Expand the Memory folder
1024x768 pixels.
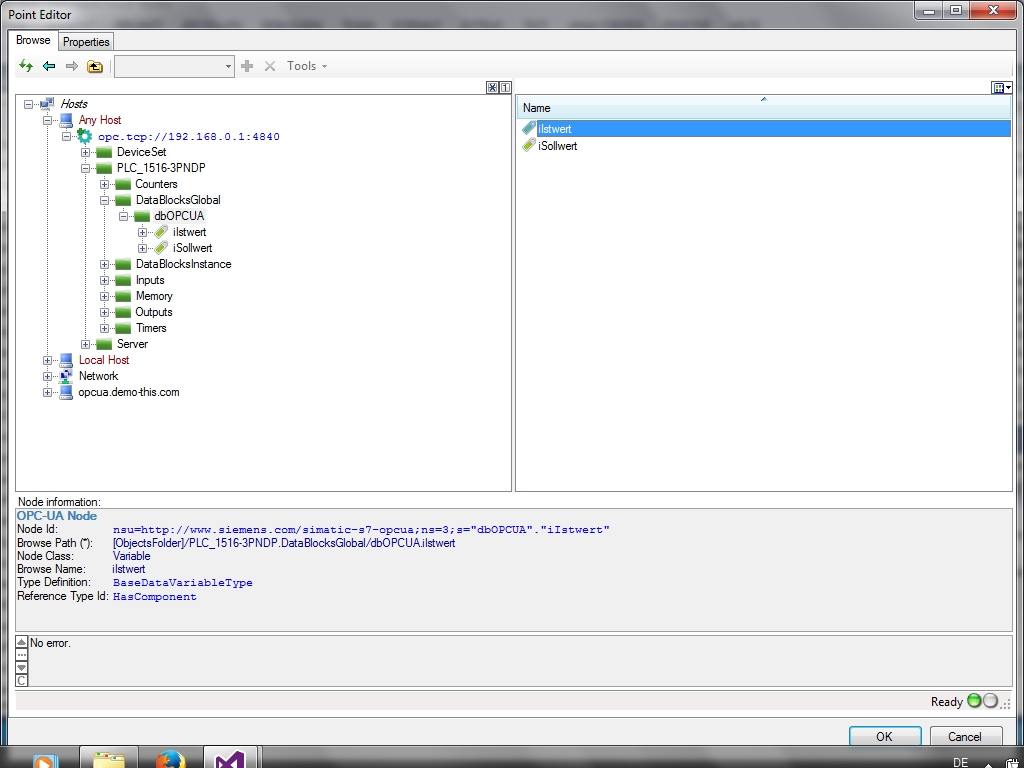tap(104, 296)
